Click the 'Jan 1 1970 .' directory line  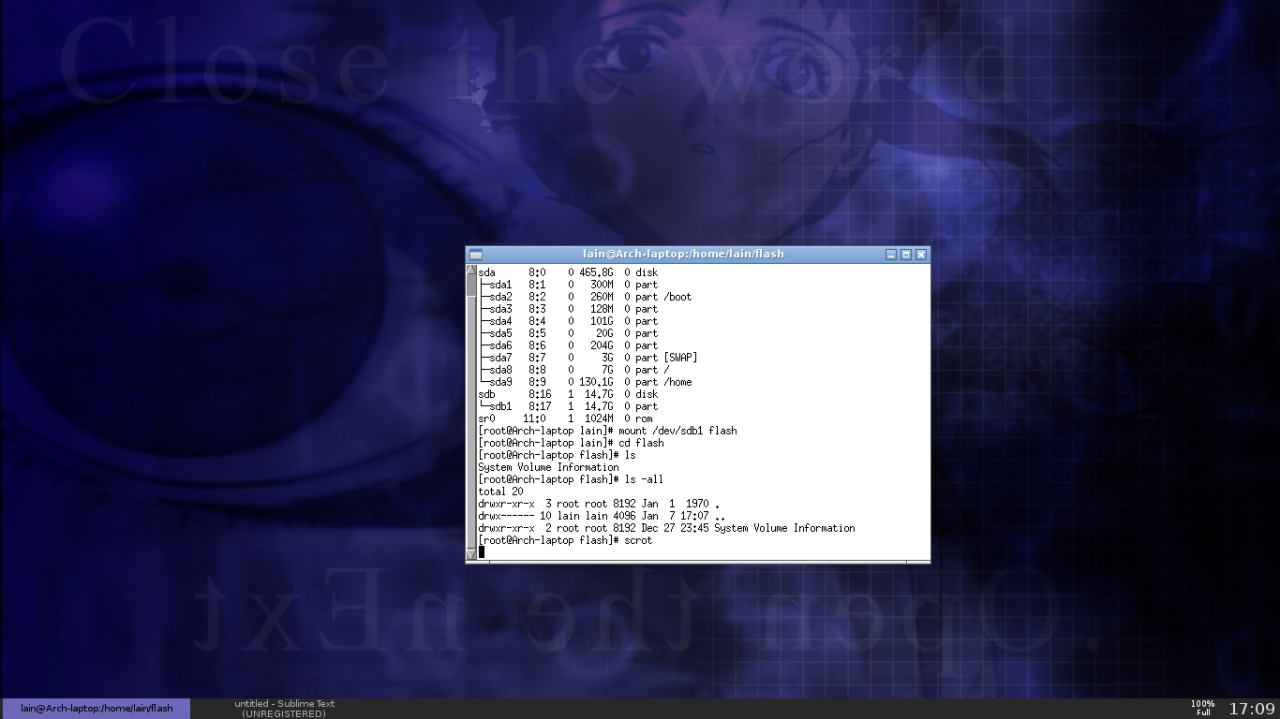click(x=599, y=503)
